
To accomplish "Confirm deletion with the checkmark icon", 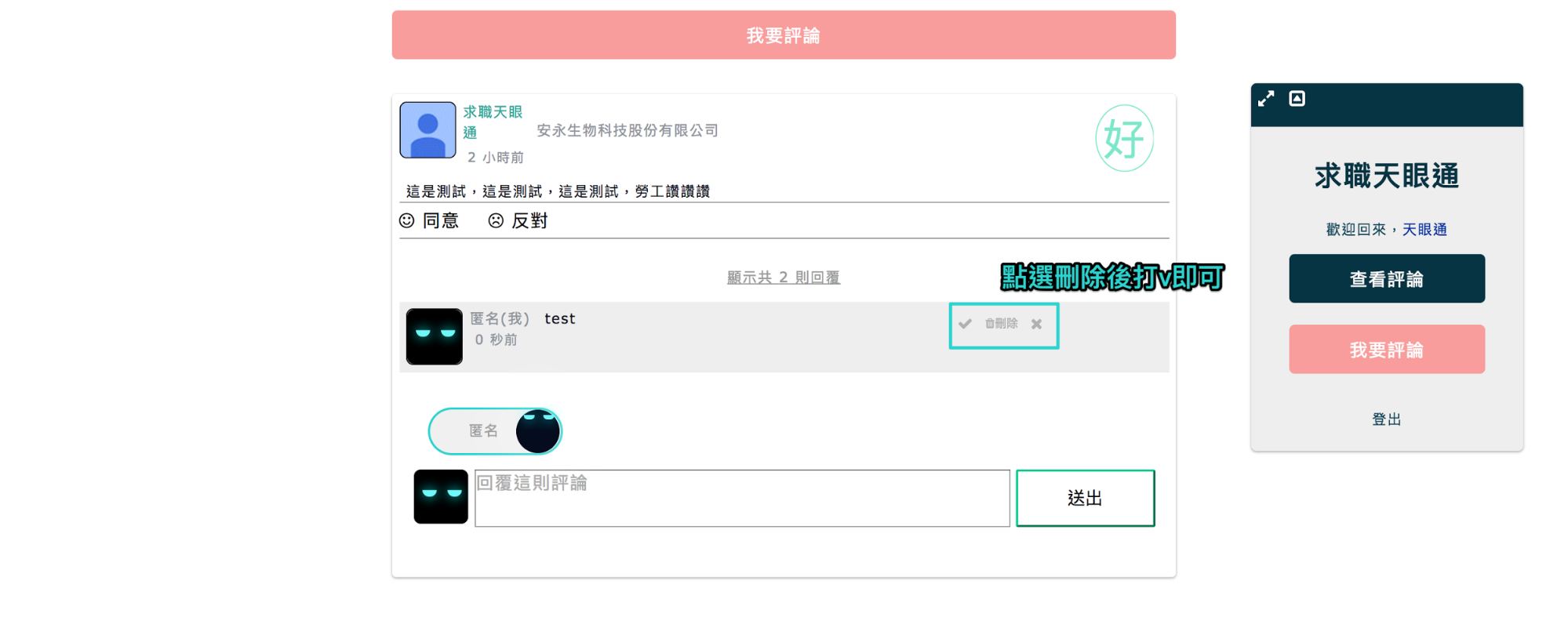I will pyautogui.click(x=966, y=324).
